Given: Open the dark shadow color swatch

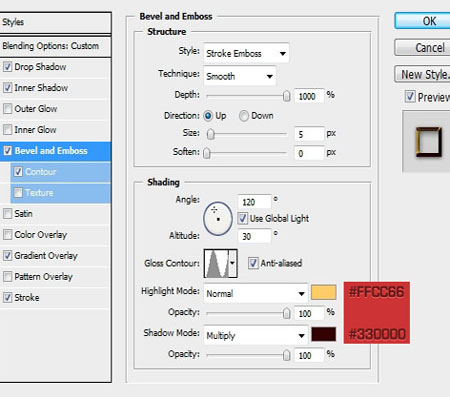Looking at the screenshot, I should [324, 334].
